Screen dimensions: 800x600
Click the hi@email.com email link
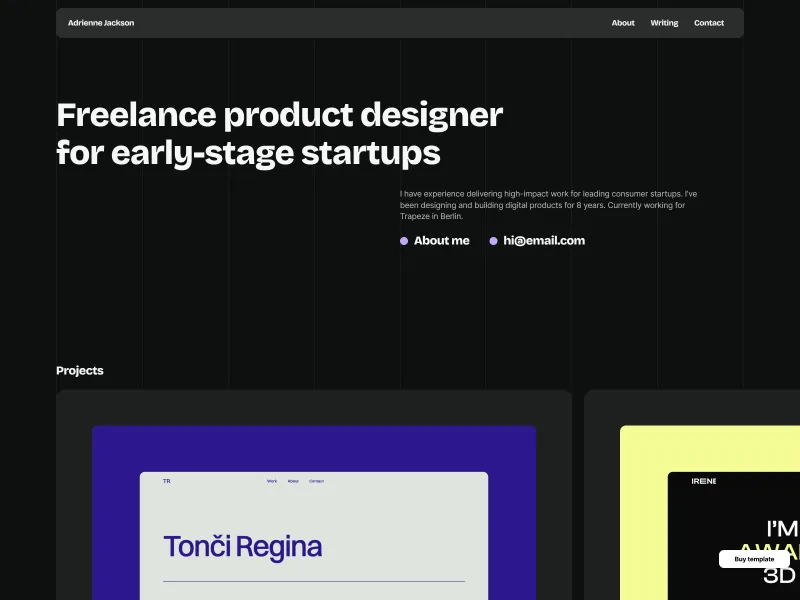click(544, 241)
